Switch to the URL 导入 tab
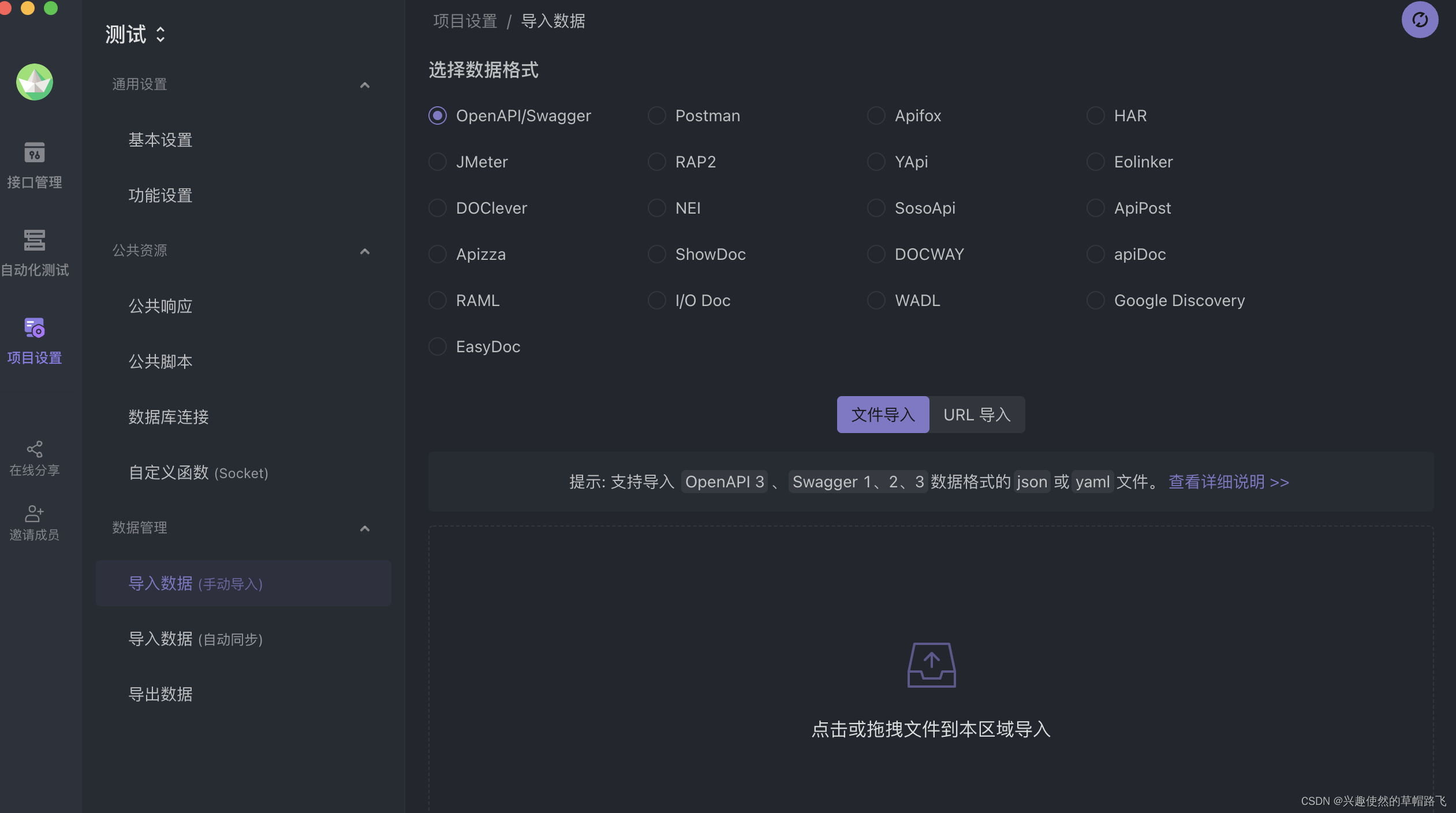The image size is (1456, 813). point(977,415)
